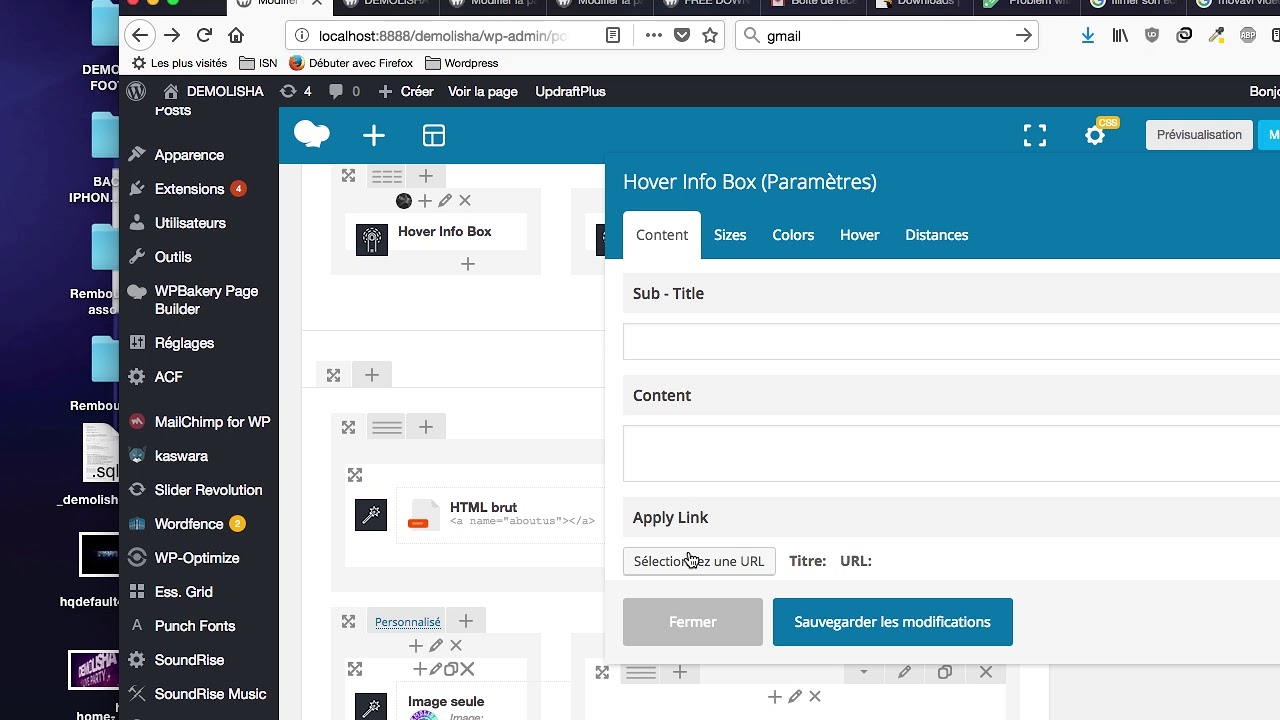
Task: Click the pencil icon in the lower-right row toolbar
Action: (904, 672)
